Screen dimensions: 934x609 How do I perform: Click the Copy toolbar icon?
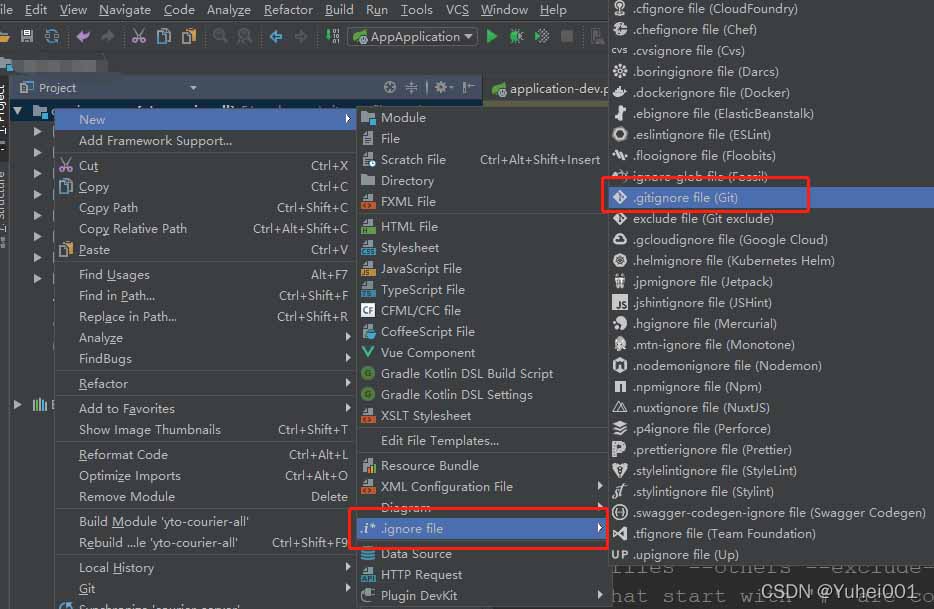[x=163, y=36]
